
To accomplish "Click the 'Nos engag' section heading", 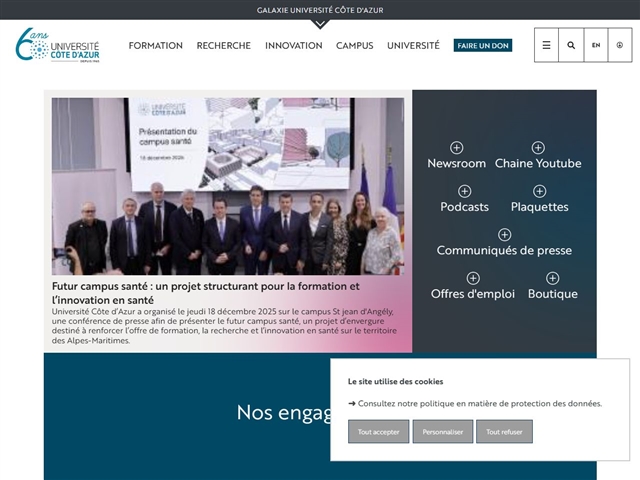I will pos(284,413).
